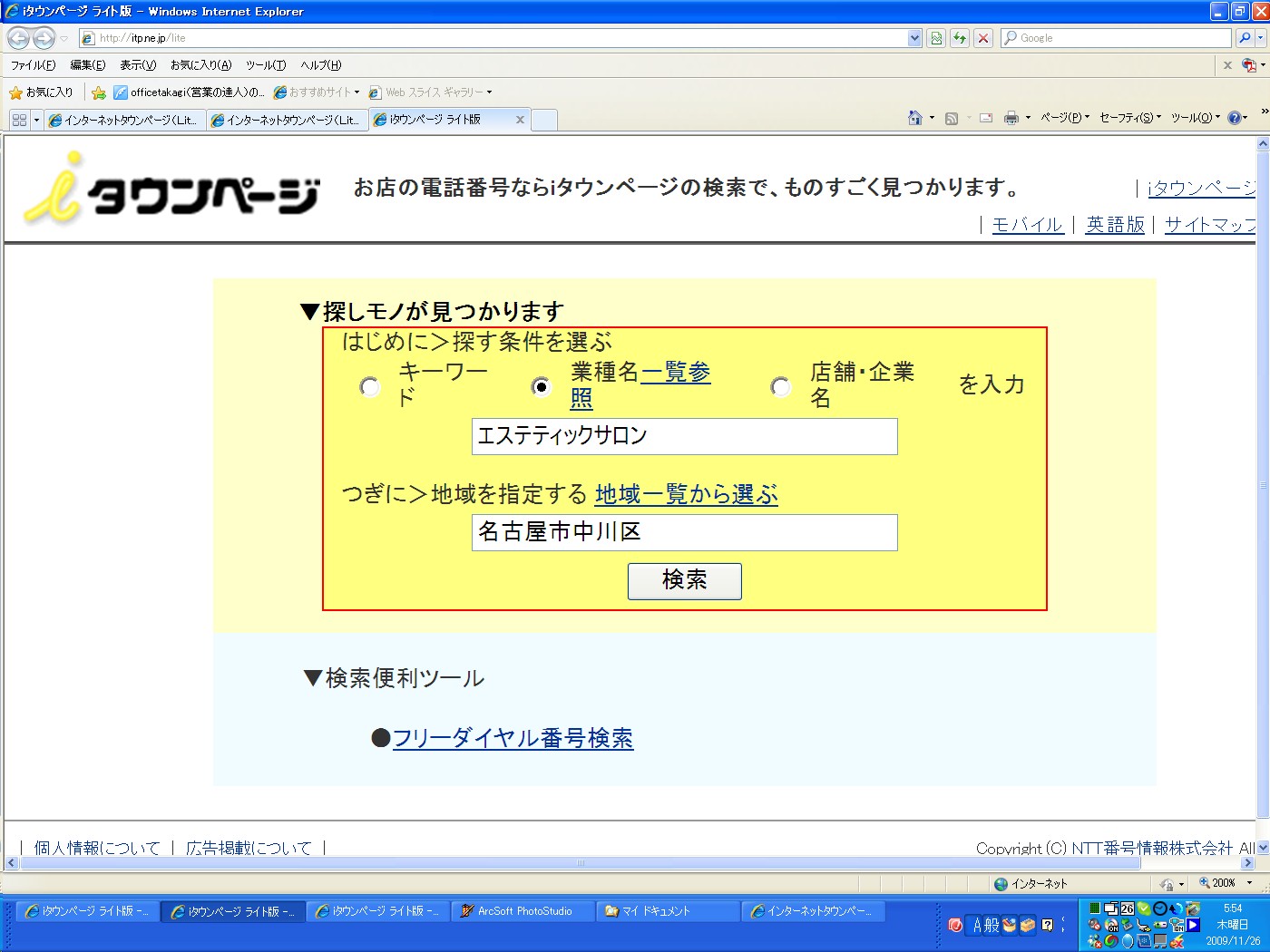The height and width of the screenshot is (952, 1270).
Task: Open 個人情報について footer link
Action: [97, 847]
